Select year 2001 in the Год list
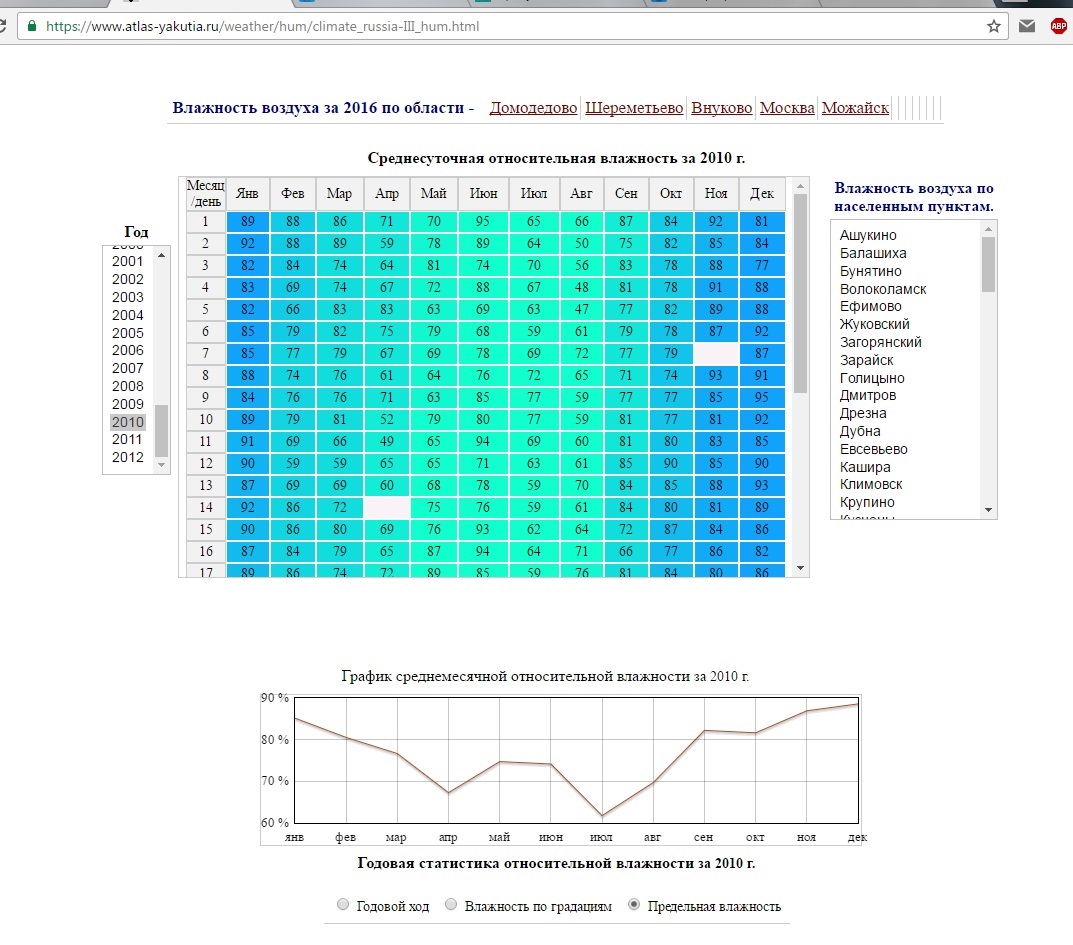Image resolution: width=1073 pixels, height=945 pixels. pos(128,261)
